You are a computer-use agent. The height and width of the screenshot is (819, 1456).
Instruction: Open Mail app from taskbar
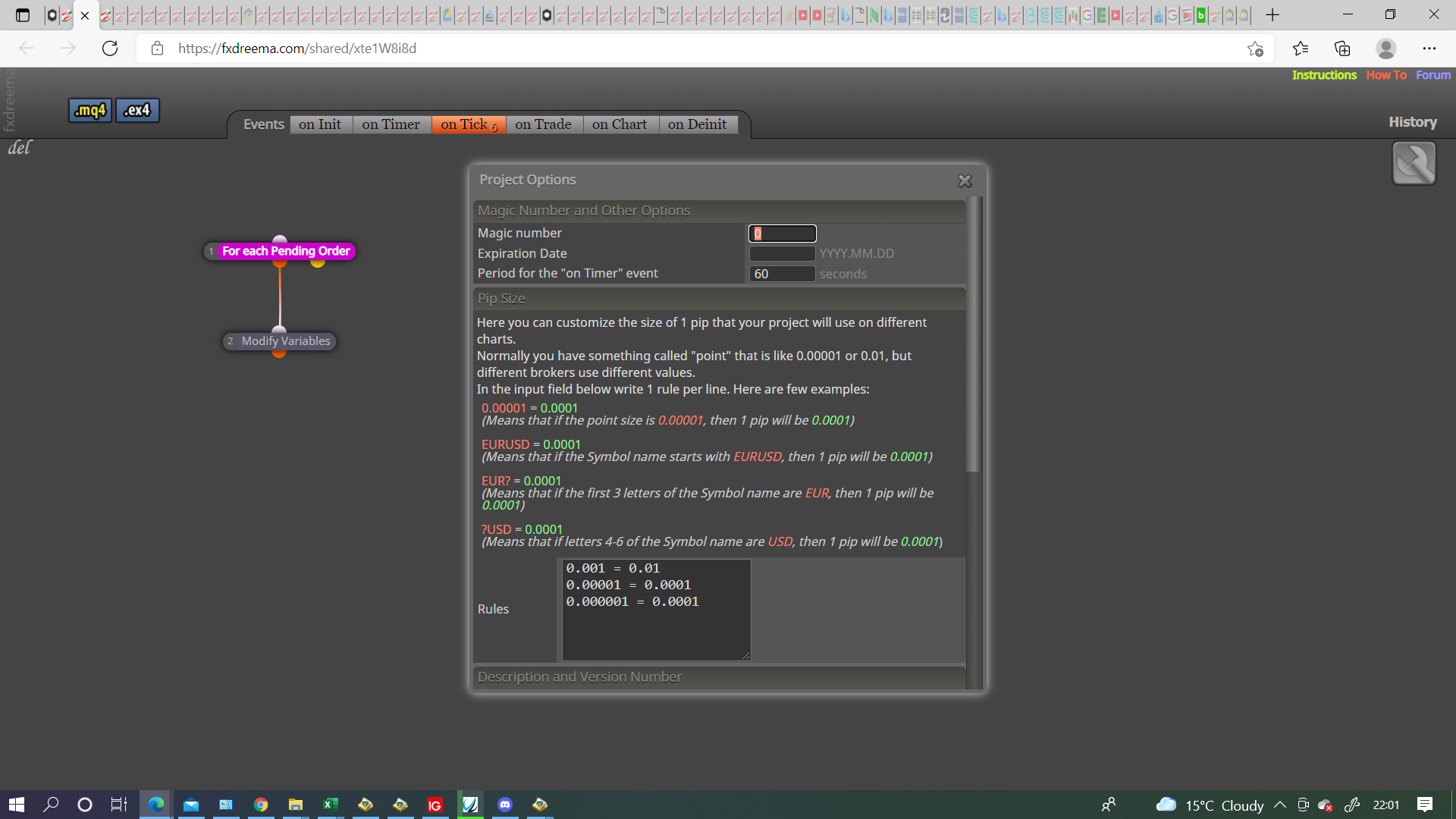point(191,805)
